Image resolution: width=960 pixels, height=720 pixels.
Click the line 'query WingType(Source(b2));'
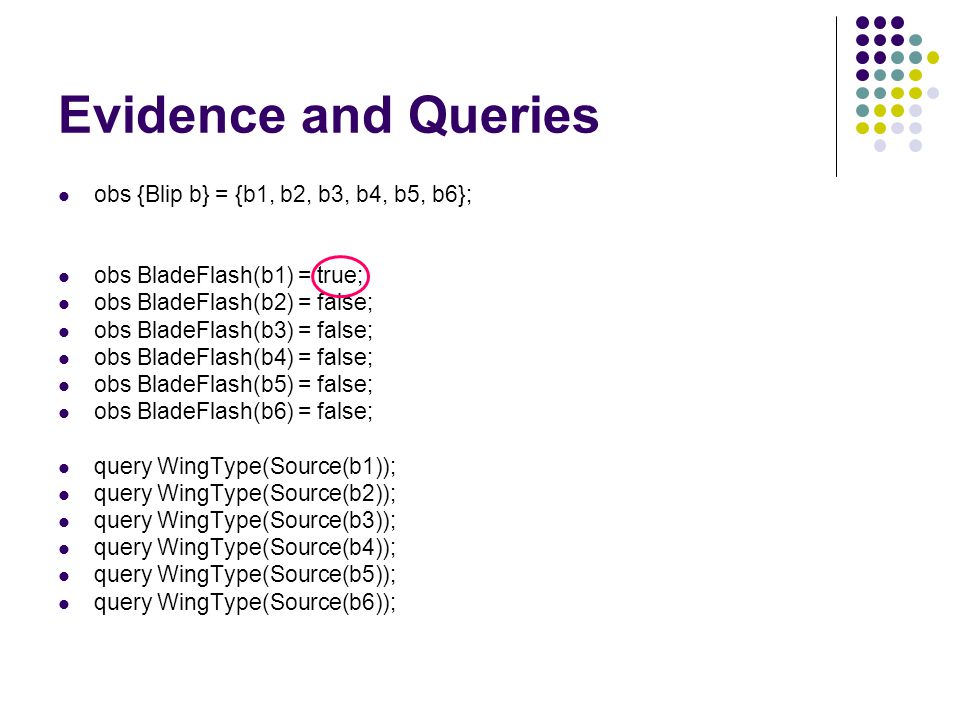tap(245, 494)
